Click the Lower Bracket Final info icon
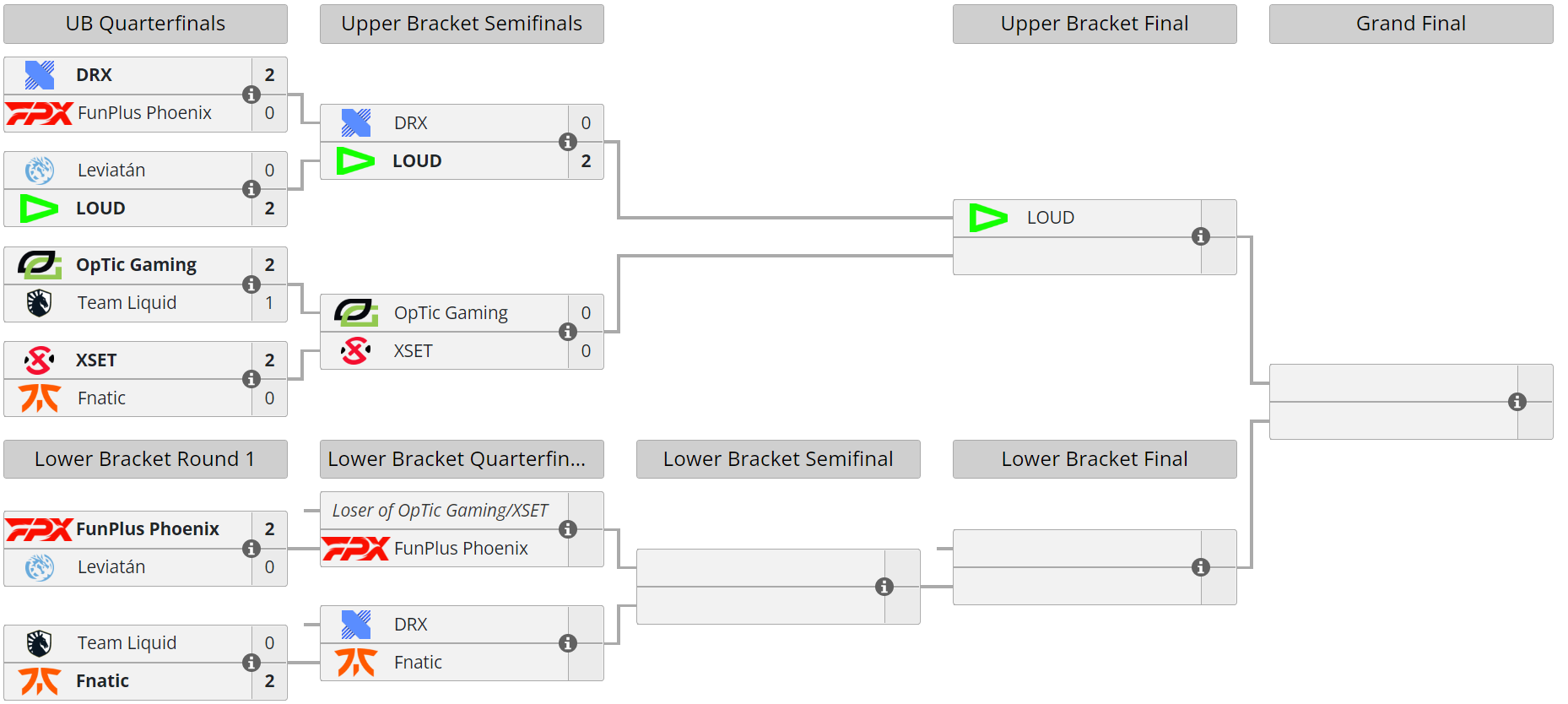The height and width of the screenshot is (704, 1568). coord(1201,567)
